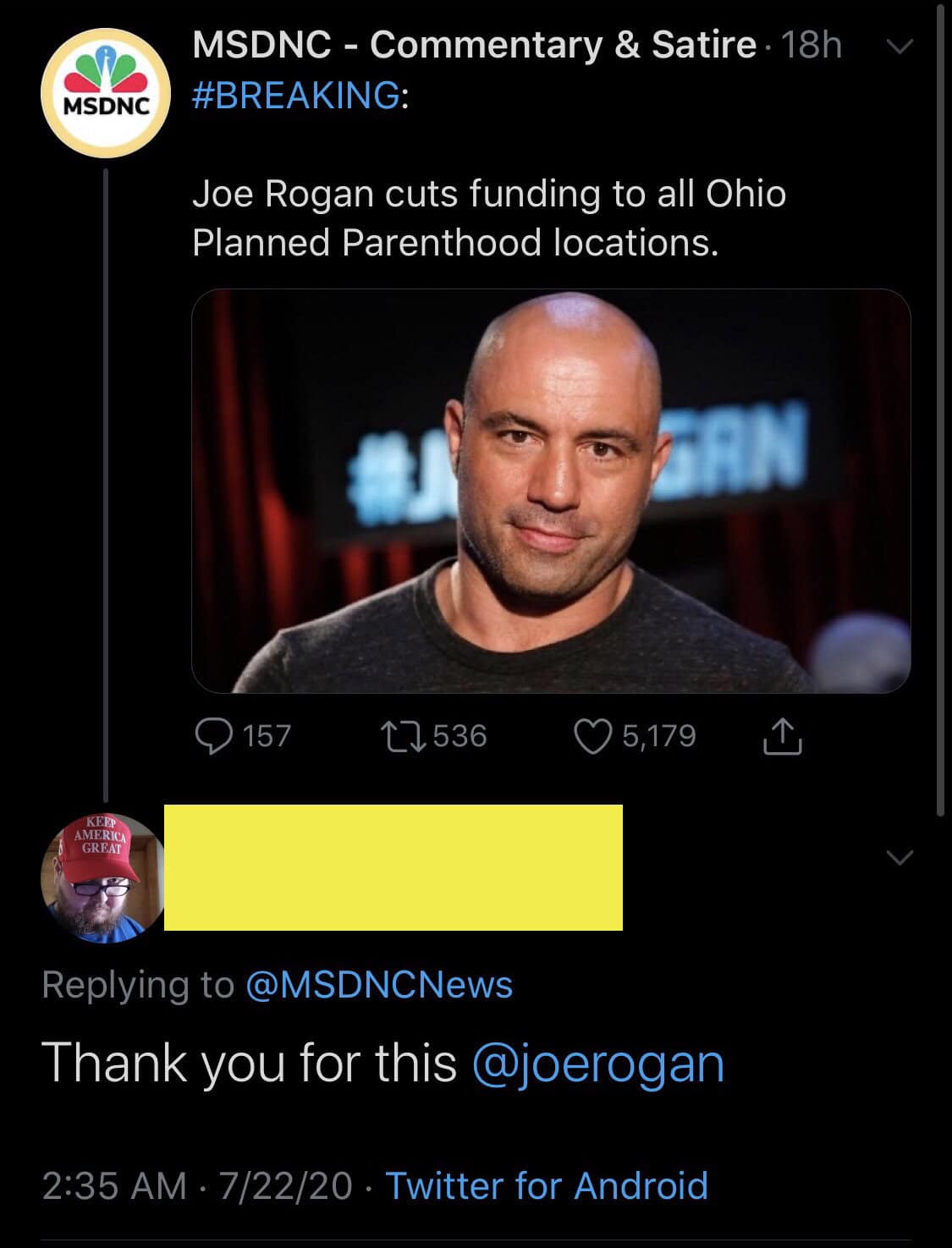Click the reply speech bubble icon
This screenshot has width=952, height=1248.
(214, 736)
